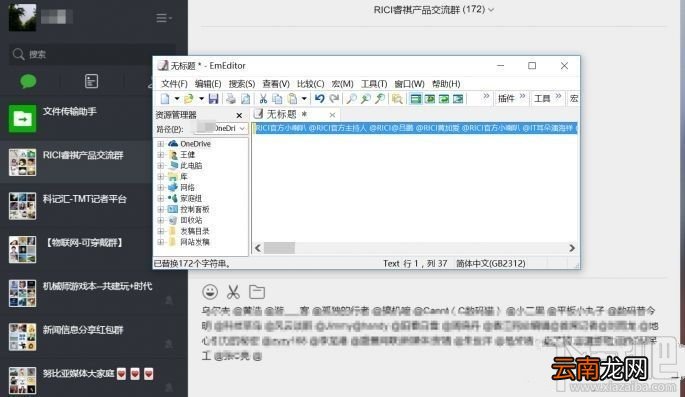685x397 pixels.
Task: Expand the 网络 tree node
Action: [161, 187]
